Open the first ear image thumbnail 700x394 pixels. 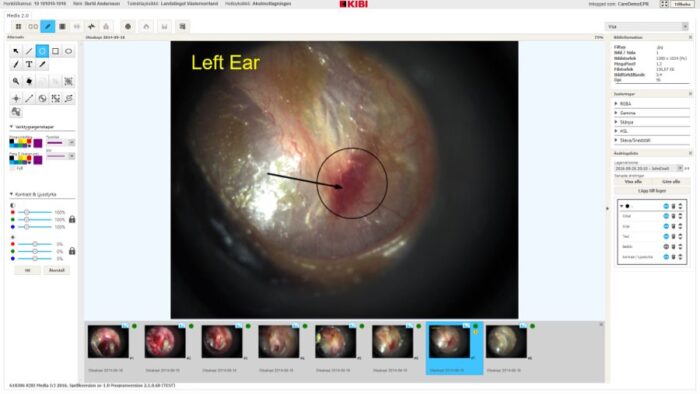[x=108, y=342]
